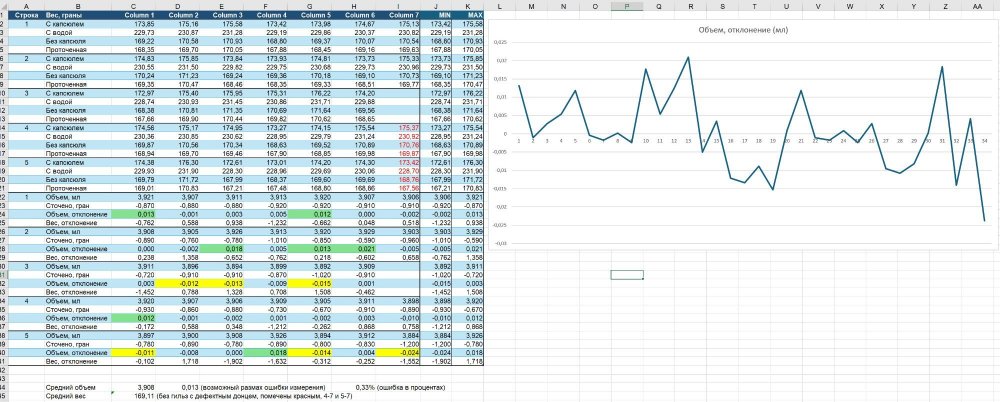Select column L header
This screenshot has width=1000, height=402.
click(499, 6)
